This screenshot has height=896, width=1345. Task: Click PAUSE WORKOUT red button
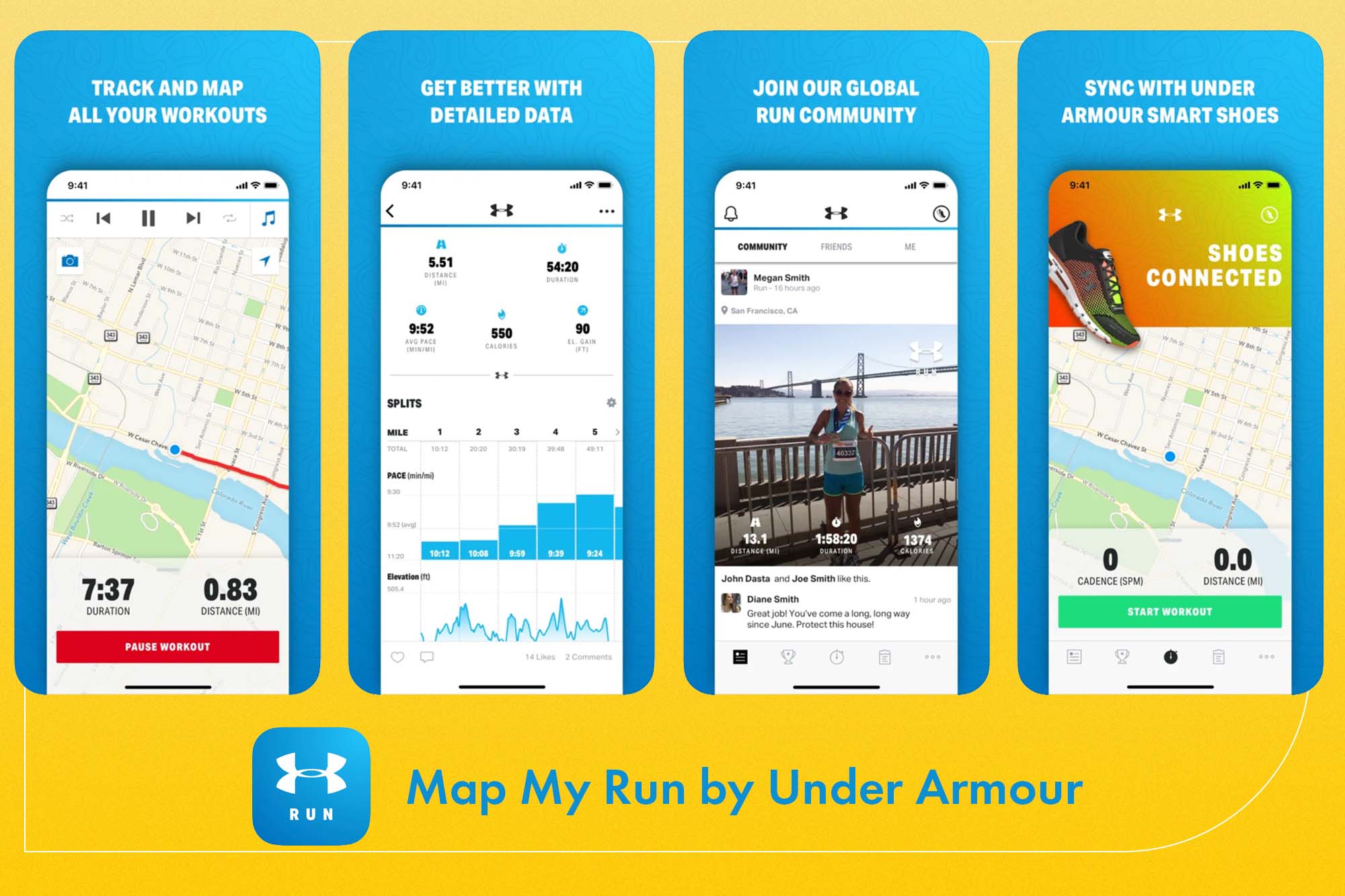(172, 644)
